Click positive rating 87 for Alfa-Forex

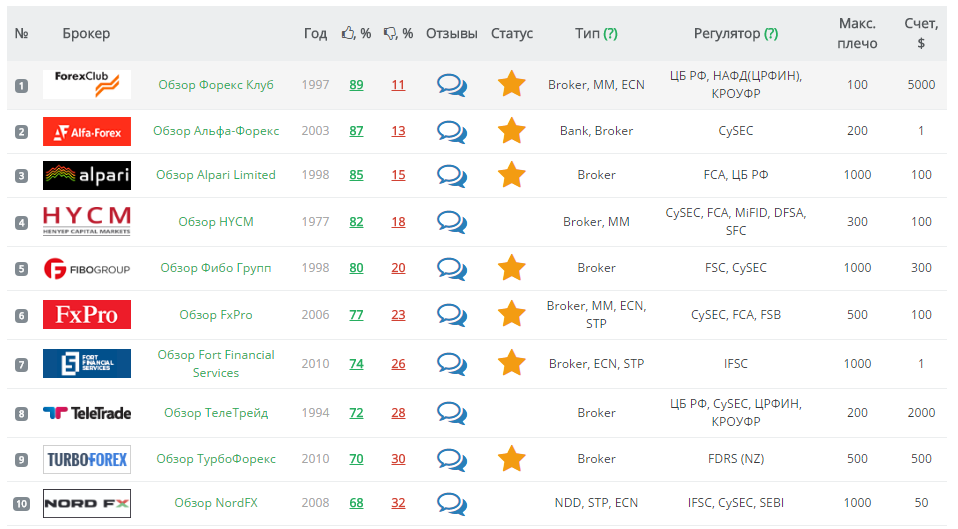[356, 131]
